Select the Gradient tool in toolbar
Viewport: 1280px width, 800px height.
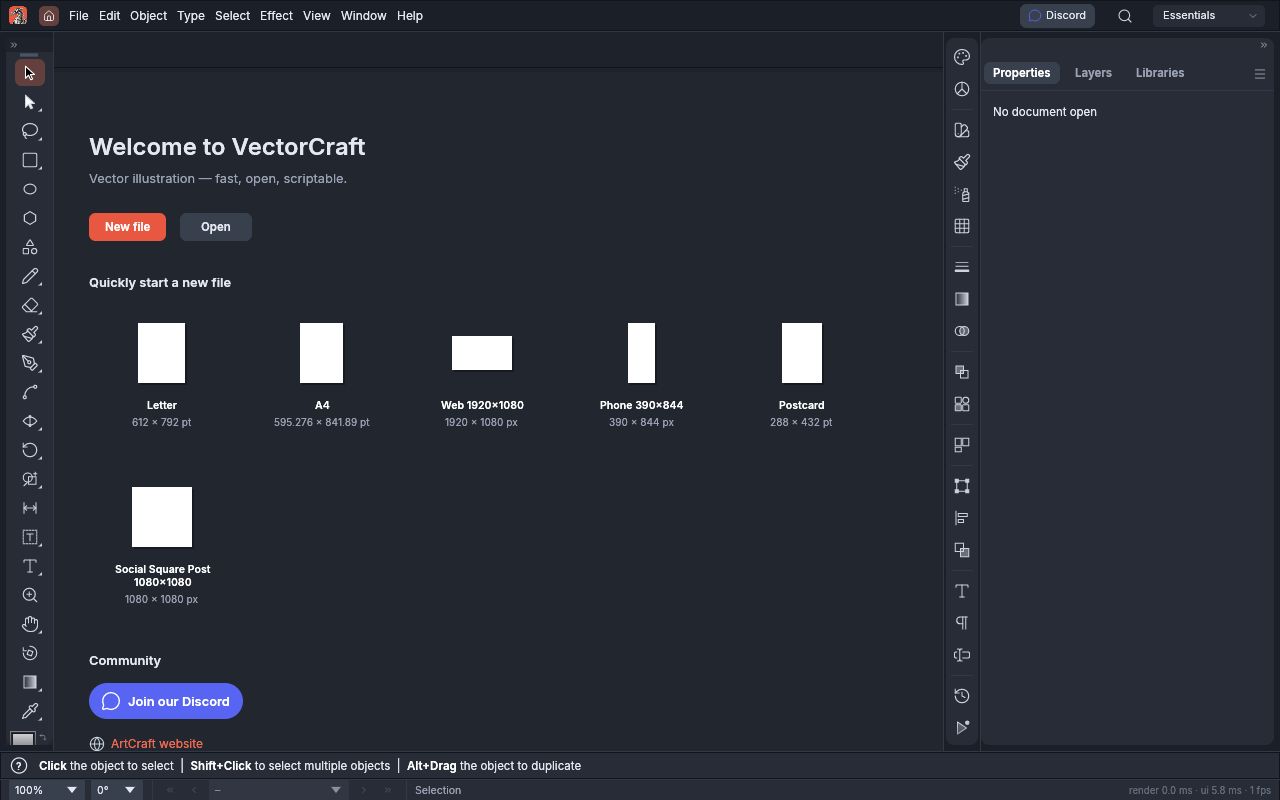point(29,682)
